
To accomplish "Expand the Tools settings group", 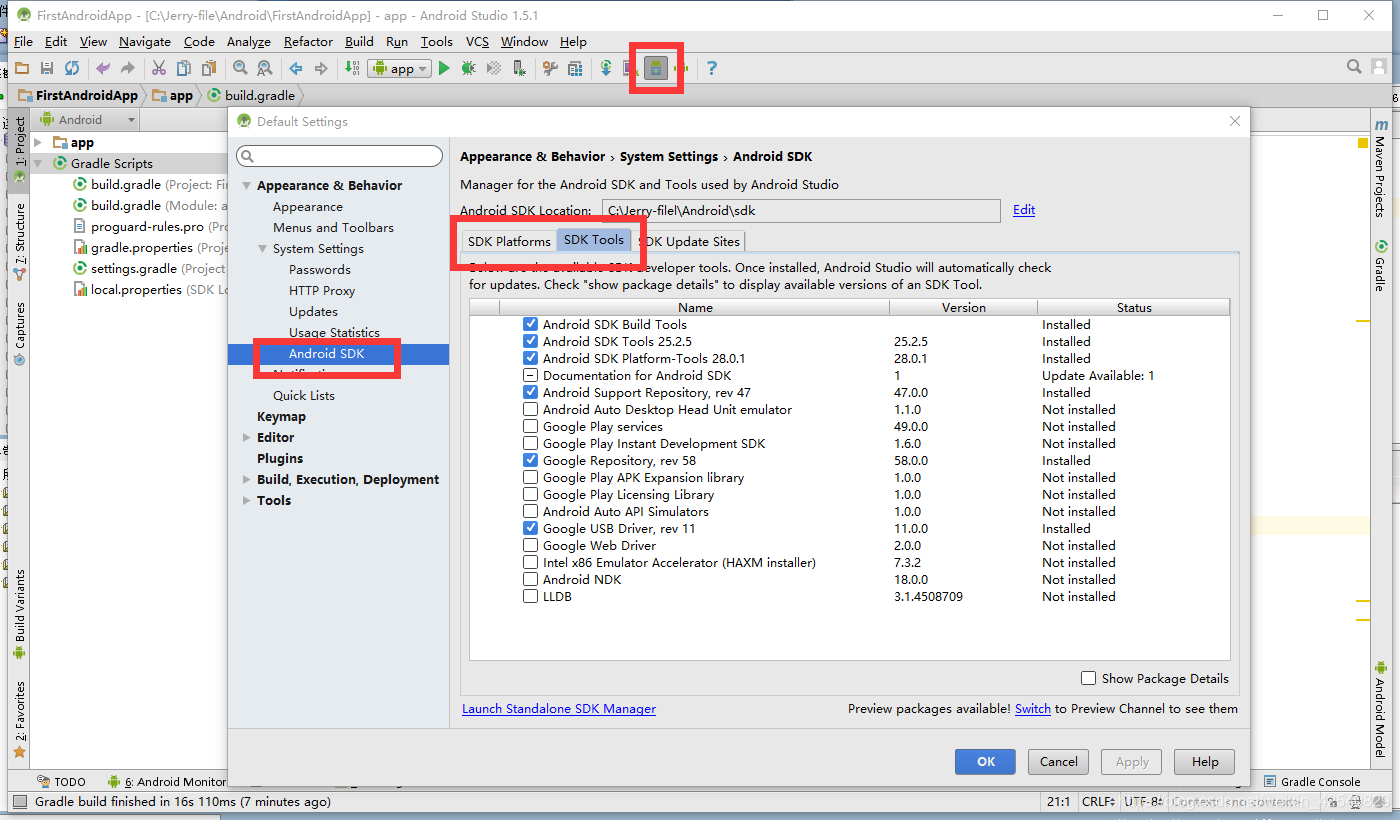I will [x=247, y=501].
